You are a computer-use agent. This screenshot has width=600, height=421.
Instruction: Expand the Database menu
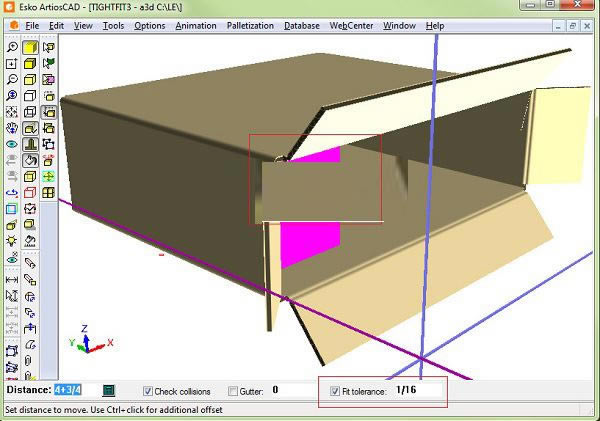(x=301, y=25)
